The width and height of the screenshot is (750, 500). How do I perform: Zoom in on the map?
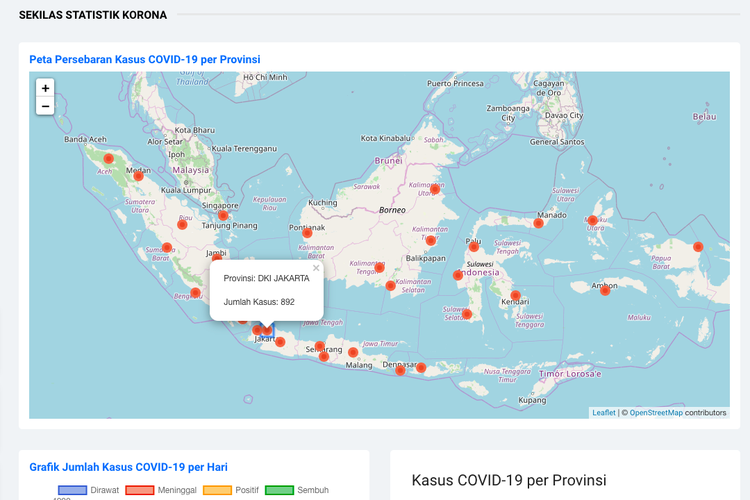coord(45,88)
